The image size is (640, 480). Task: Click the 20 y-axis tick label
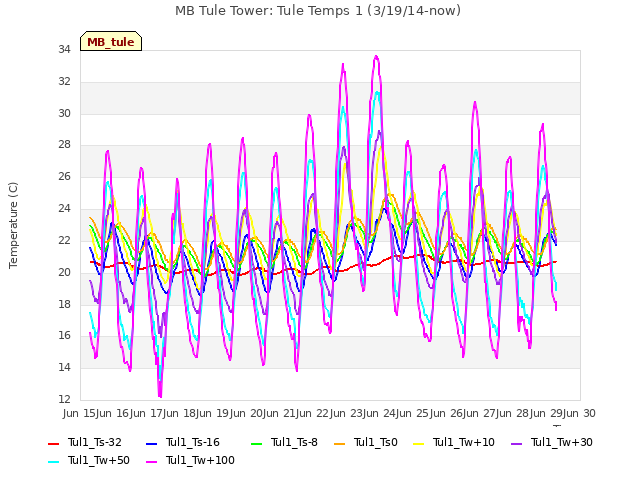click(x=64, y=272)
